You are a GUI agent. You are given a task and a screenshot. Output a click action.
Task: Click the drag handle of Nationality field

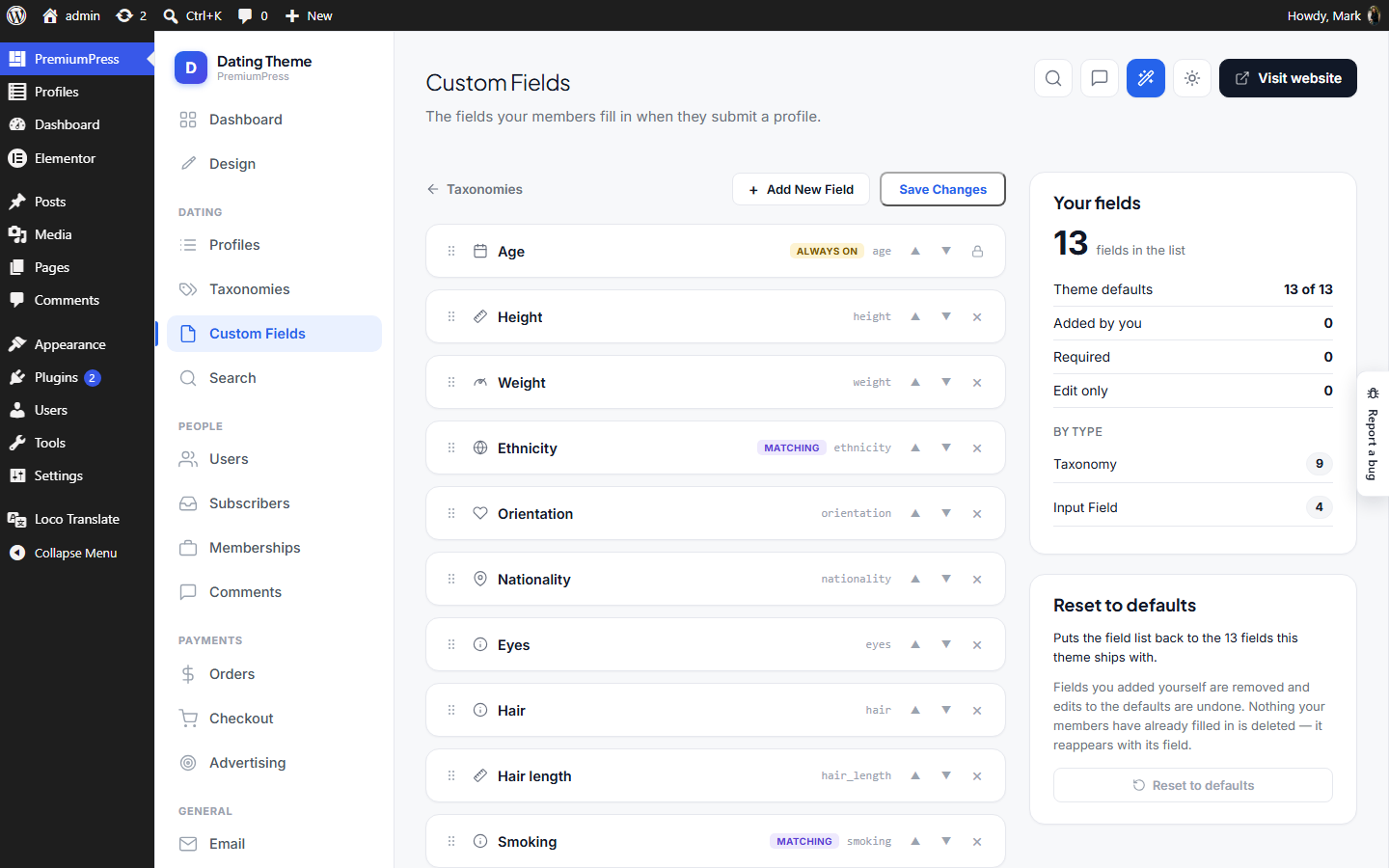[x=451, y=580]
